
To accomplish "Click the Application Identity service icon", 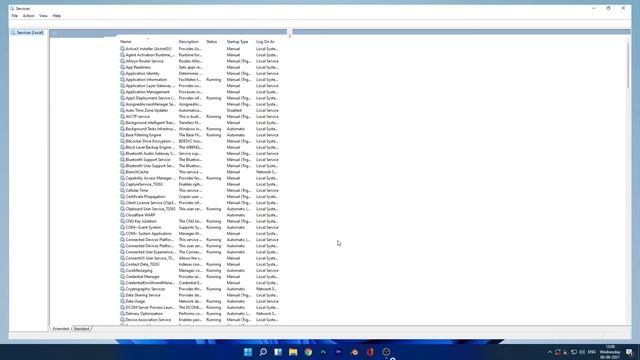I will tap(122, 73).
